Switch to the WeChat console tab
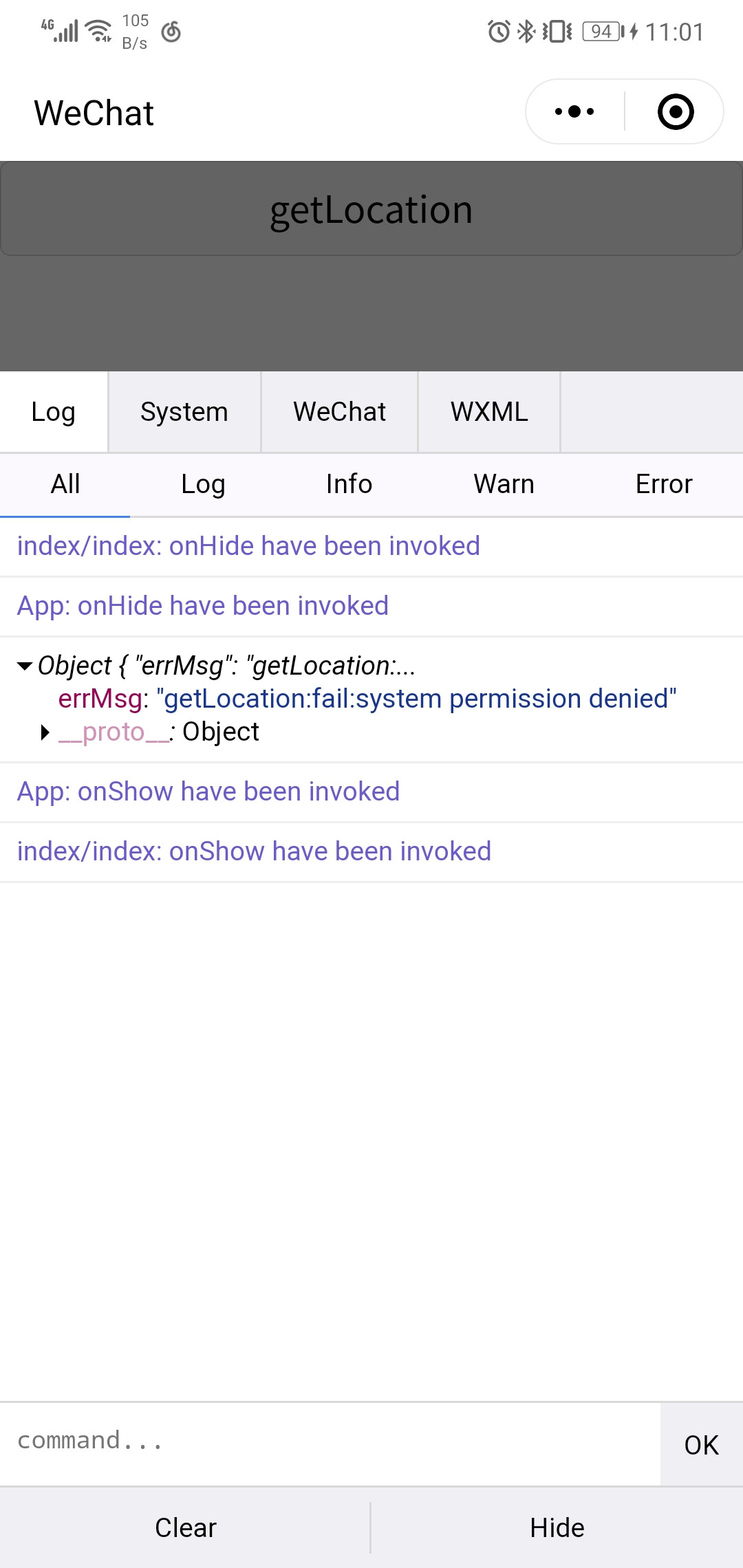 (x=339, y=412)
